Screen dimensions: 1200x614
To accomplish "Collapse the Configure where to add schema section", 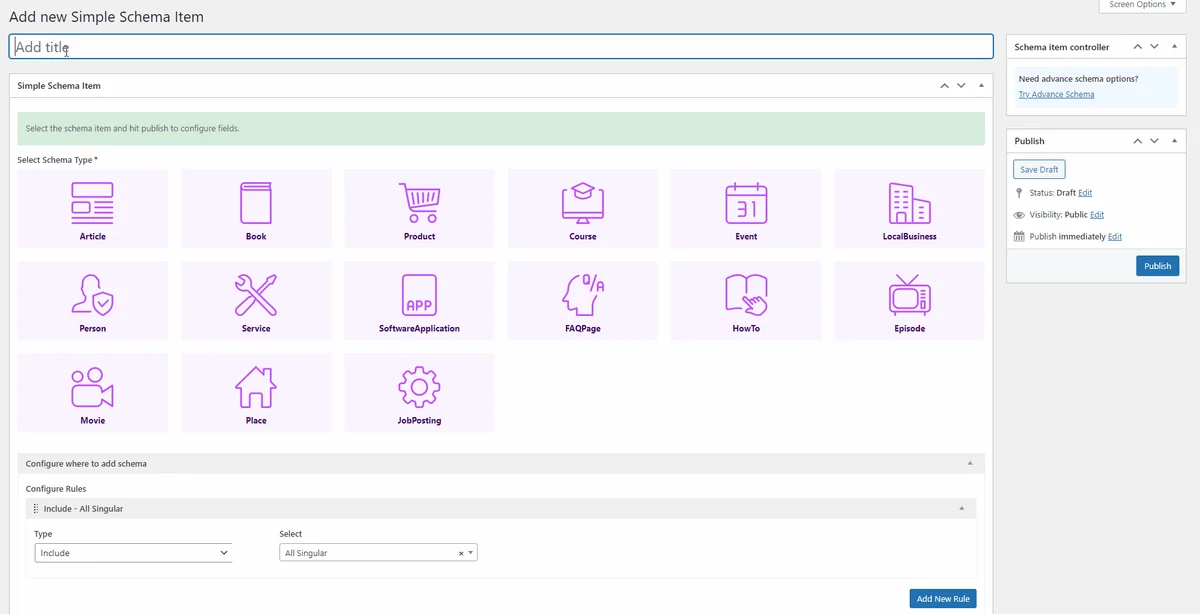I will click(970, 464).
